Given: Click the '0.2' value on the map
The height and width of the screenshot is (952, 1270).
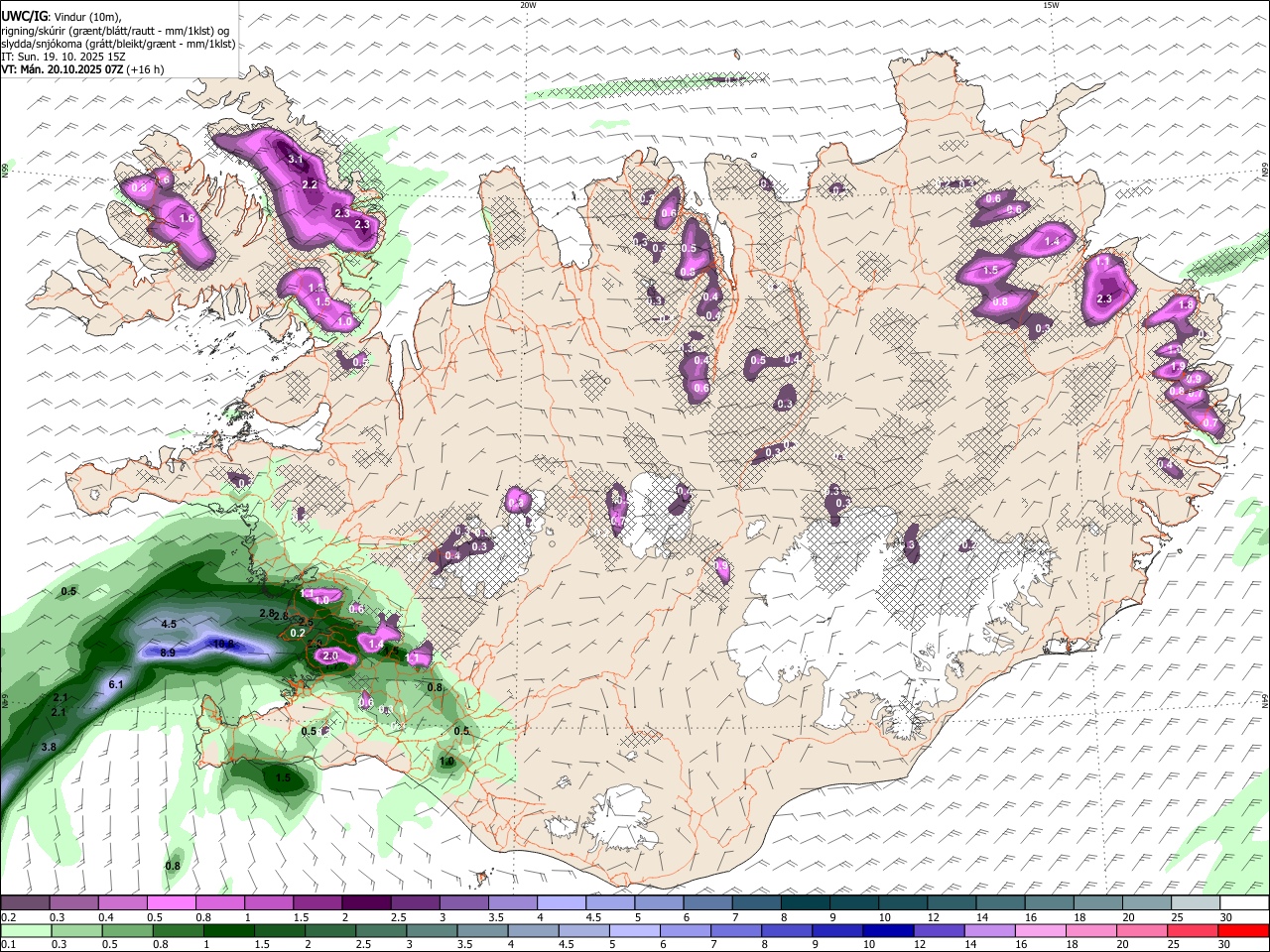Looking at the screenshot, I should click(x=298, y=633).
